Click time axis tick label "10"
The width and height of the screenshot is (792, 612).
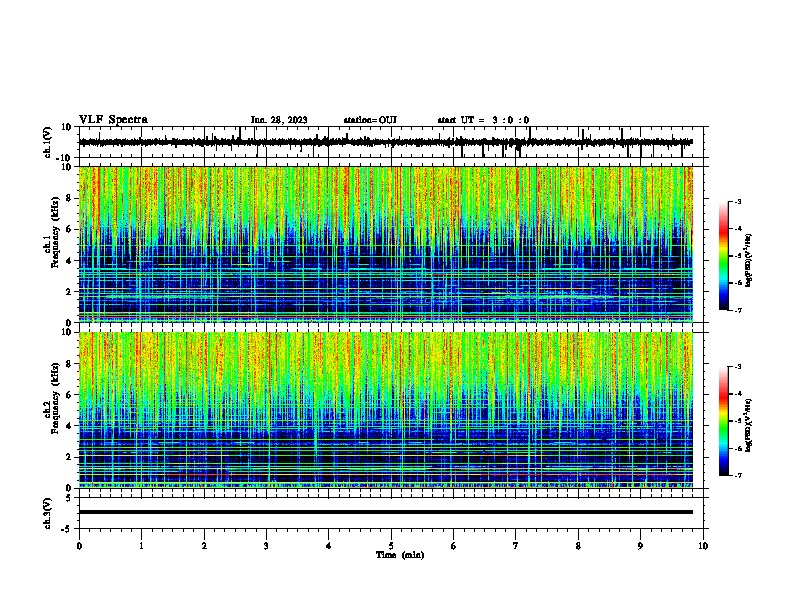pos(703,546)
